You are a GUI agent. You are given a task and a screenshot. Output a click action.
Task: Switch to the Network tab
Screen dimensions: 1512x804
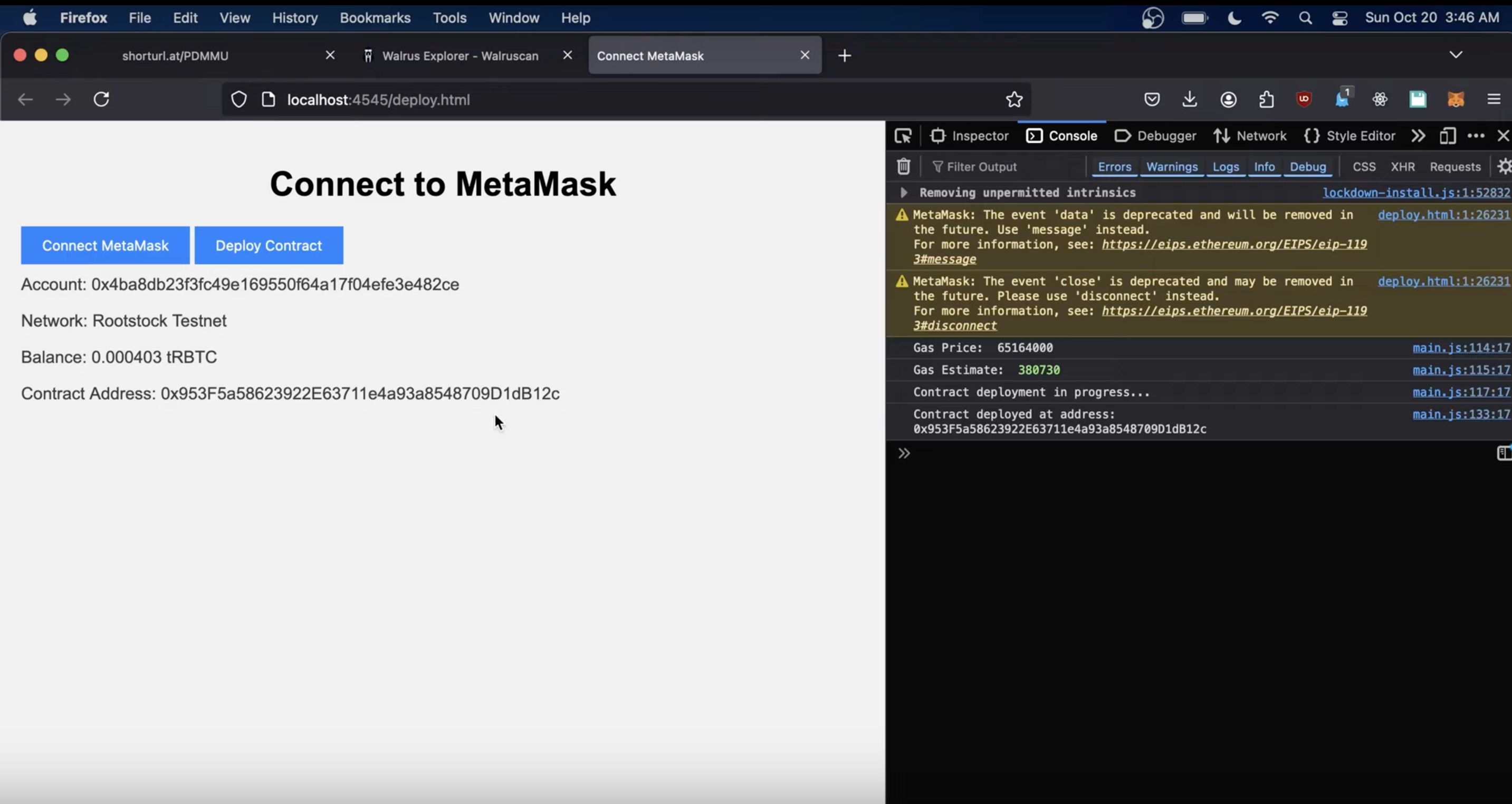pos(1250,136)
